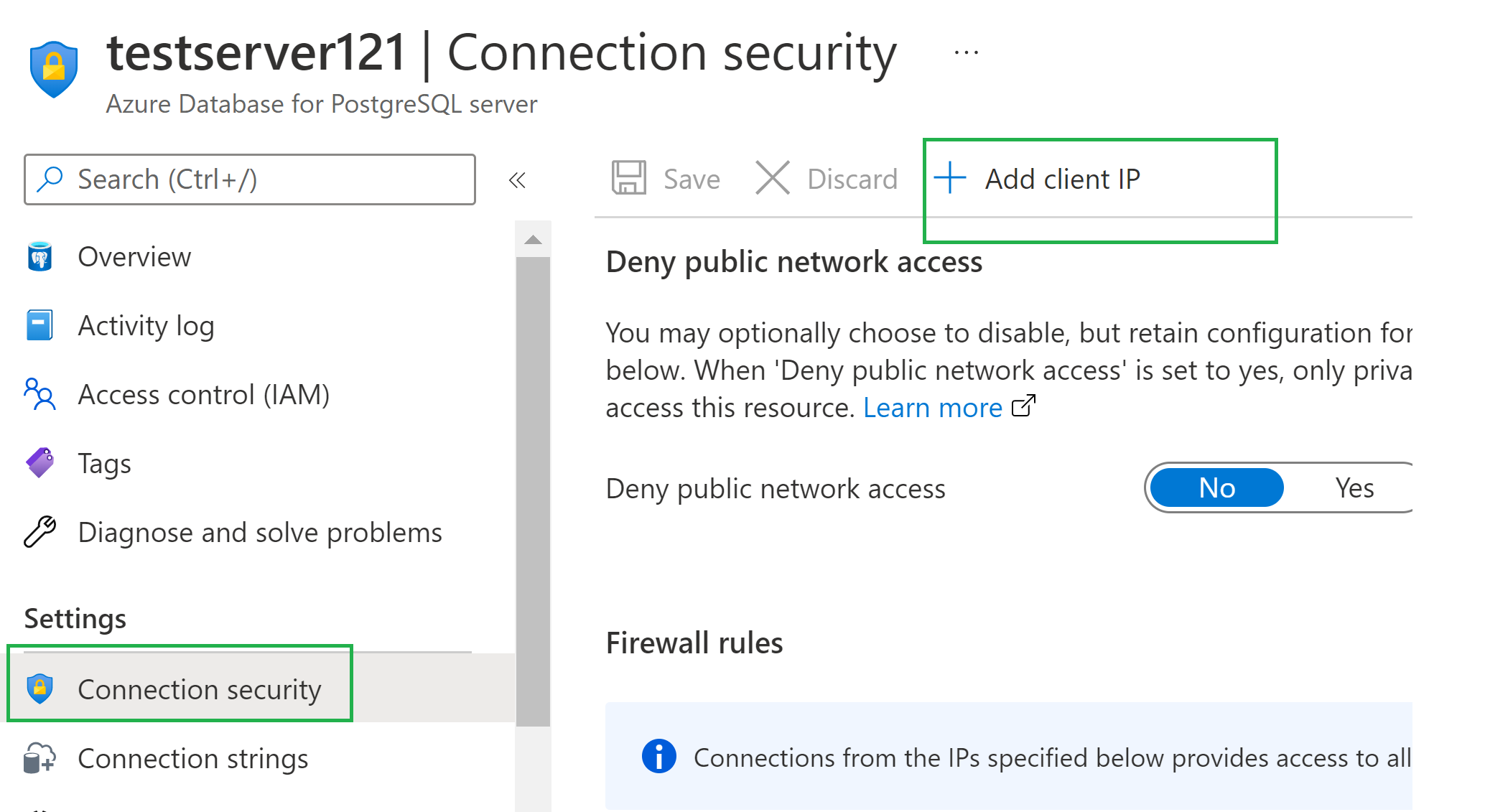Select the Connection strings icon

(41, 758)
